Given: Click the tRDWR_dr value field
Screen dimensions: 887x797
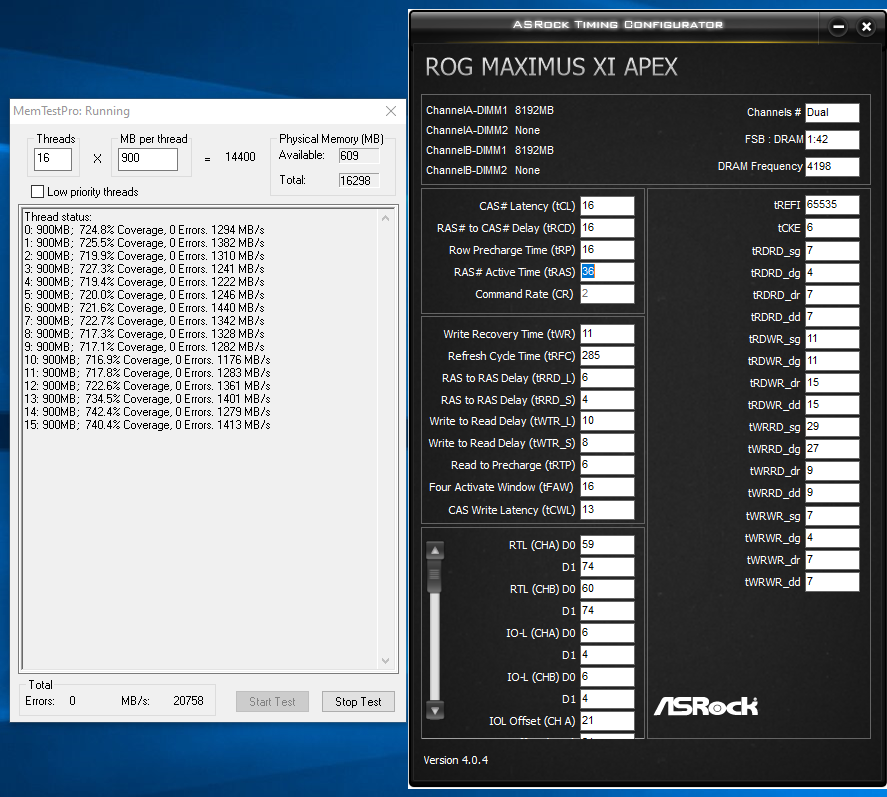Looking at the screenshot, I should [x=832, y=383].
